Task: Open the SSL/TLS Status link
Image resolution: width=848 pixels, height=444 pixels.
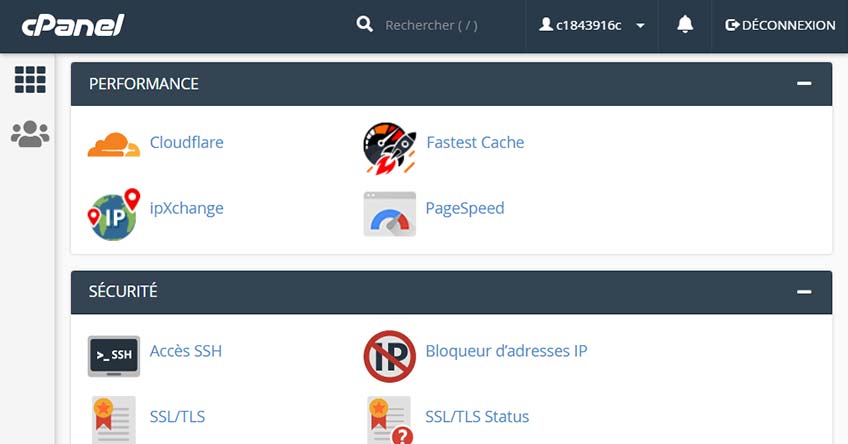Action: tap(477, 416)
